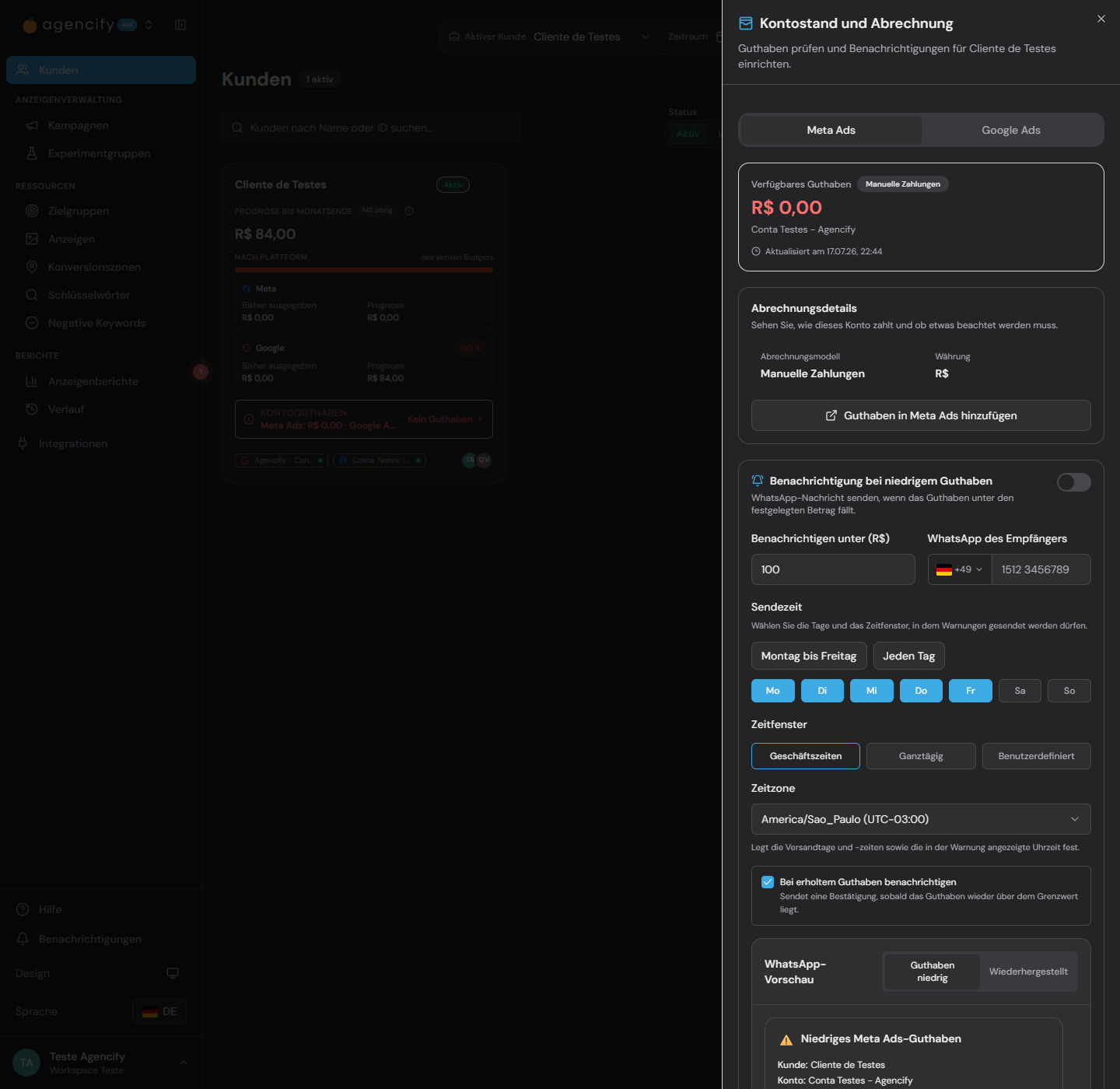Open Experimentgruppen via its flask icon

pyautogui.click(x=32, y=153)
